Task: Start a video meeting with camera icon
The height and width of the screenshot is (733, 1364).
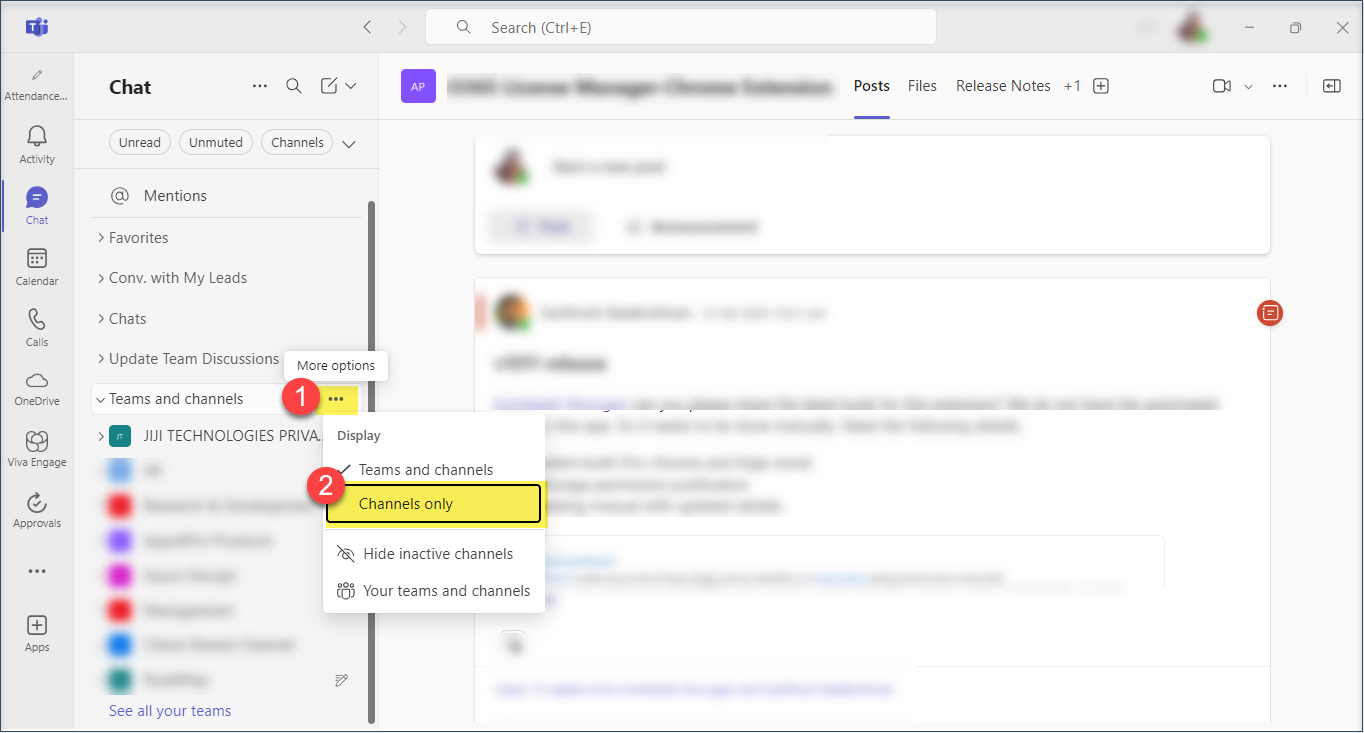Action: click(x=1221, y=86)
